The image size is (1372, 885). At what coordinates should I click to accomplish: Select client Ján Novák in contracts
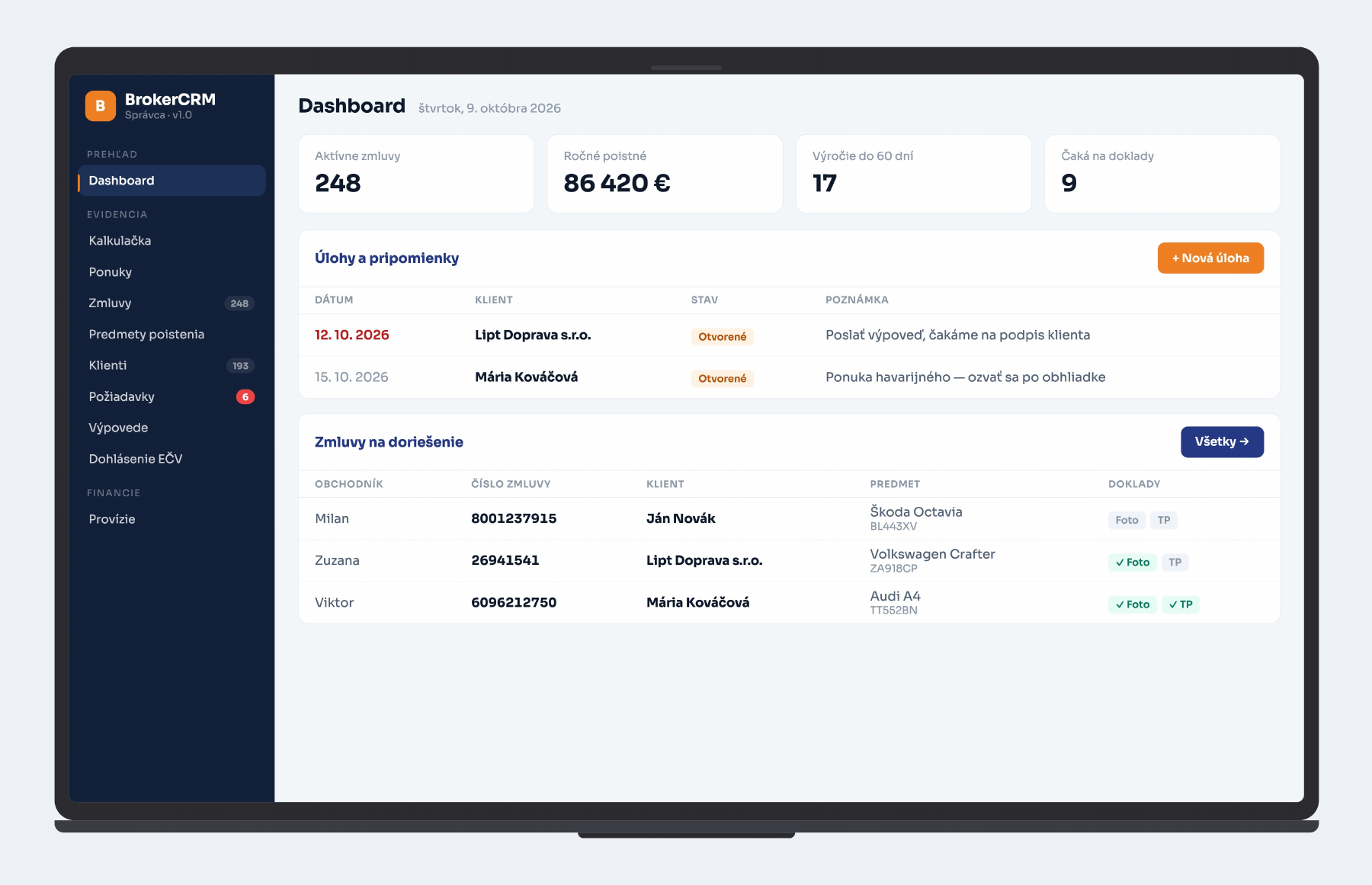click(x=681, y=519)
